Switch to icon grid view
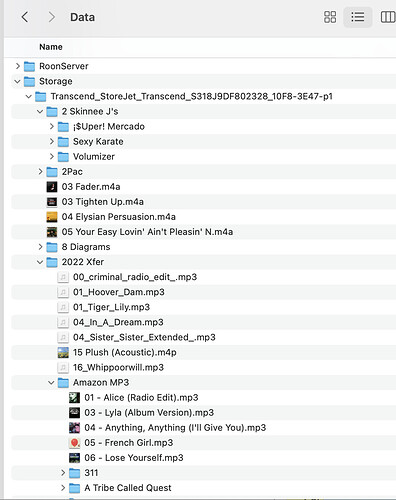 (330, 17)
